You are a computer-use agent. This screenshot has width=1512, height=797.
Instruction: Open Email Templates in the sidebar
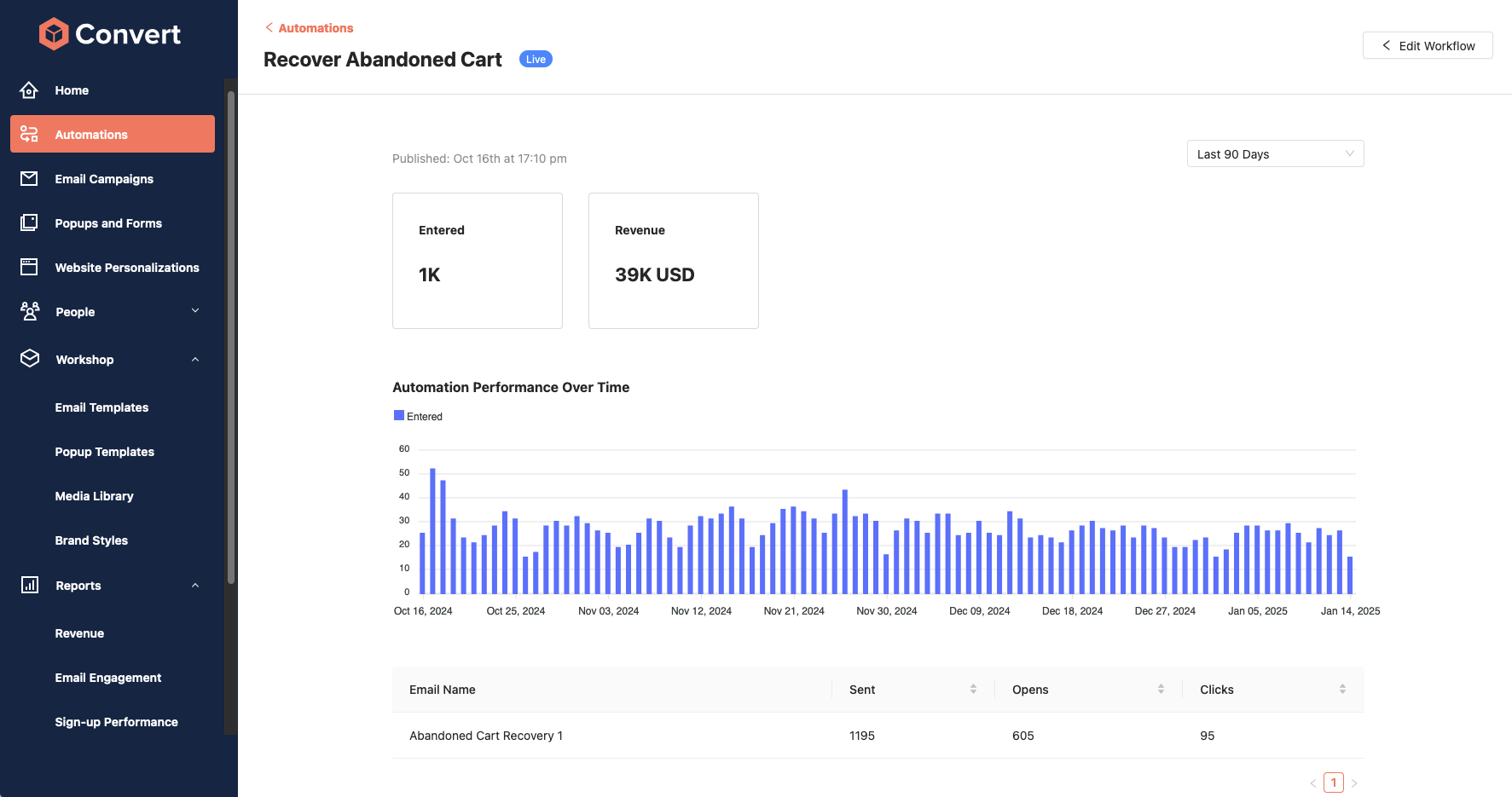[x=101, y=407]
